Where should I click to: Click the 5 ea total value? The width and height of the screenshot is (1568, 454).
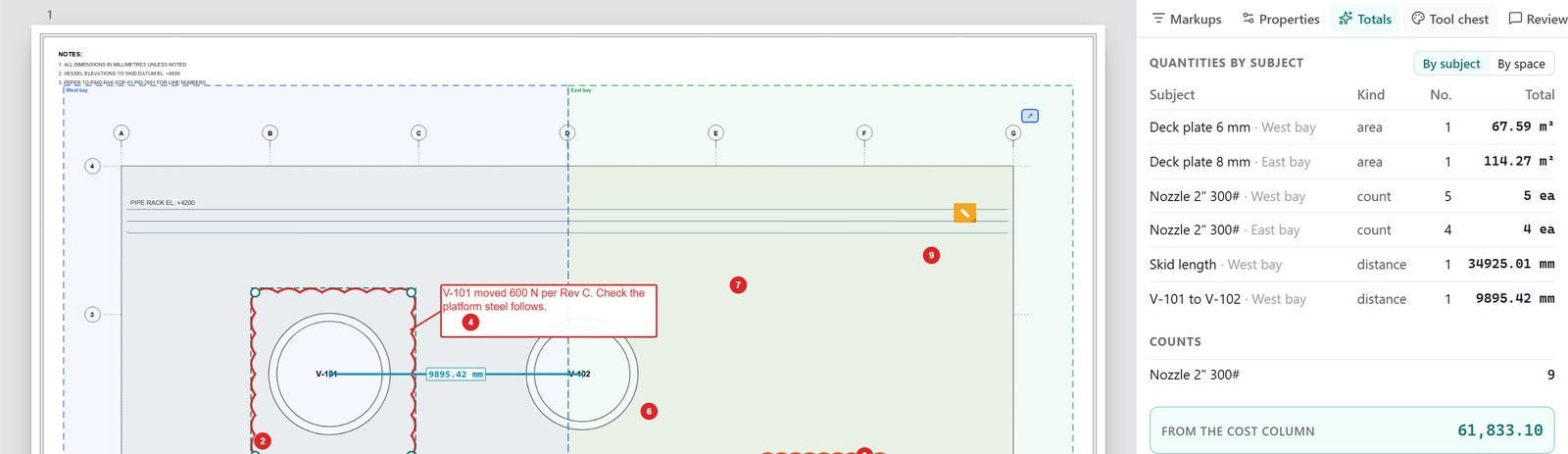(x=1539, y=196)
